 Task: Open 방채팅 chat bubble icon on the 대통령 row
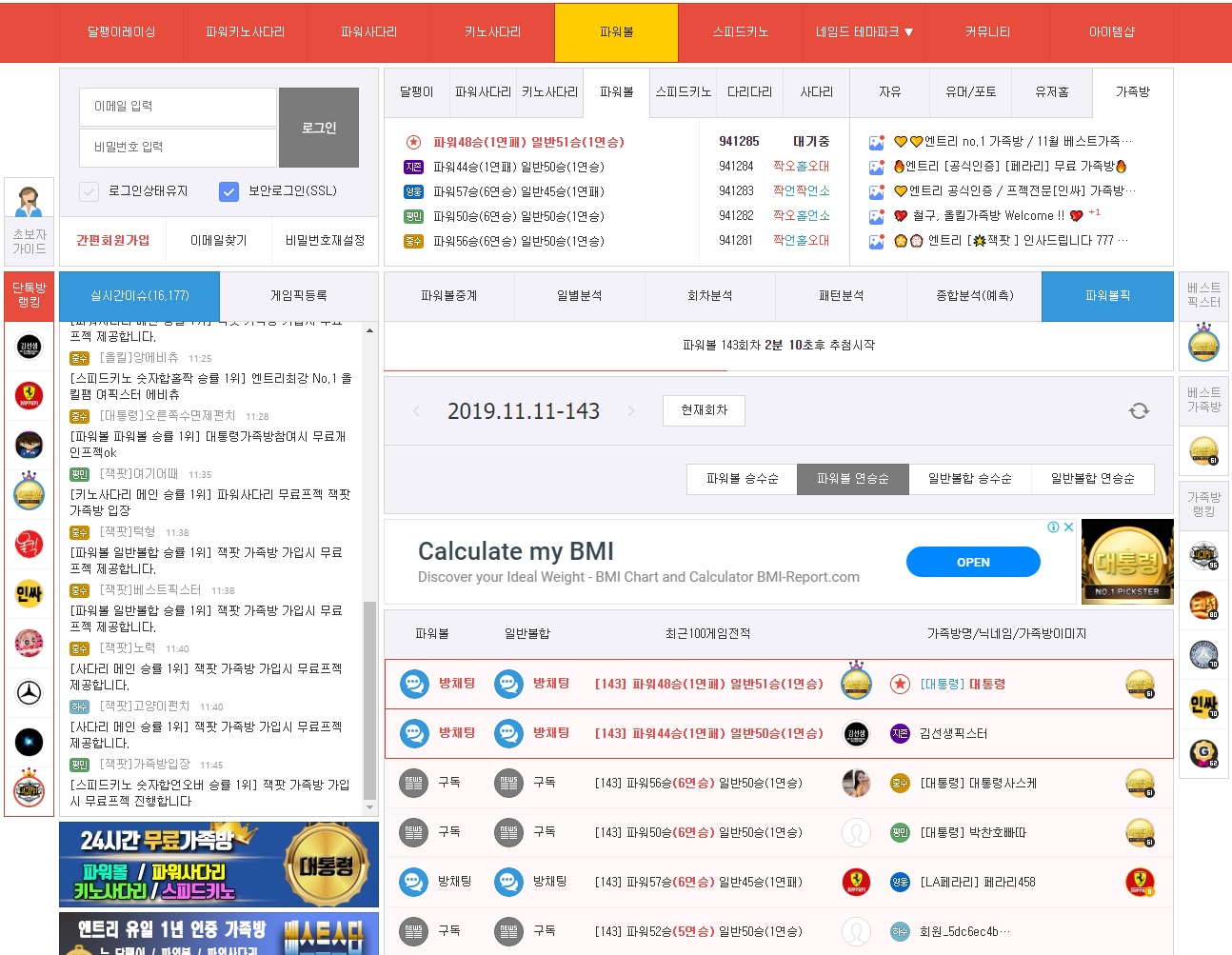coord(414,684)
